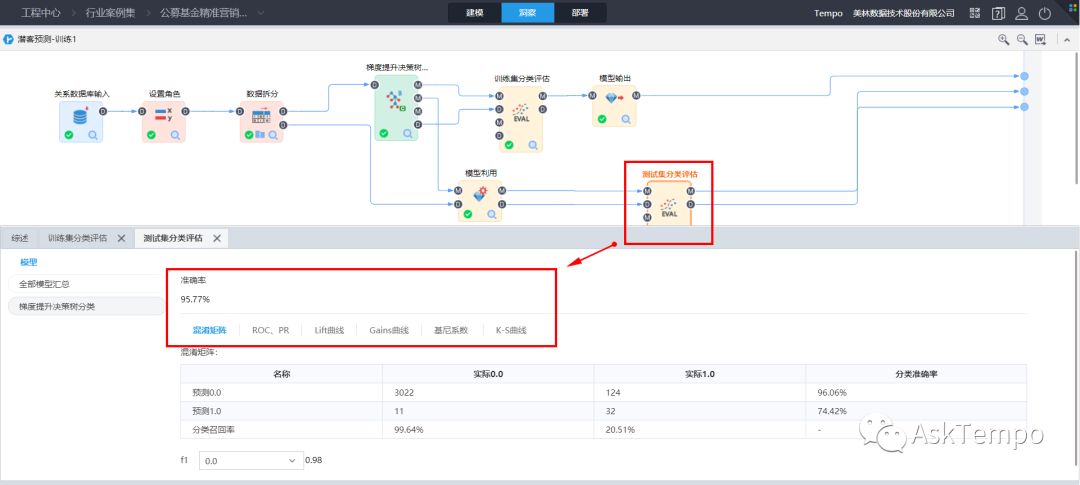This screenshot has height=485, width=1080.
Task: View results of 梯度提升决策树 via magnifier
Action: point(408,134)
